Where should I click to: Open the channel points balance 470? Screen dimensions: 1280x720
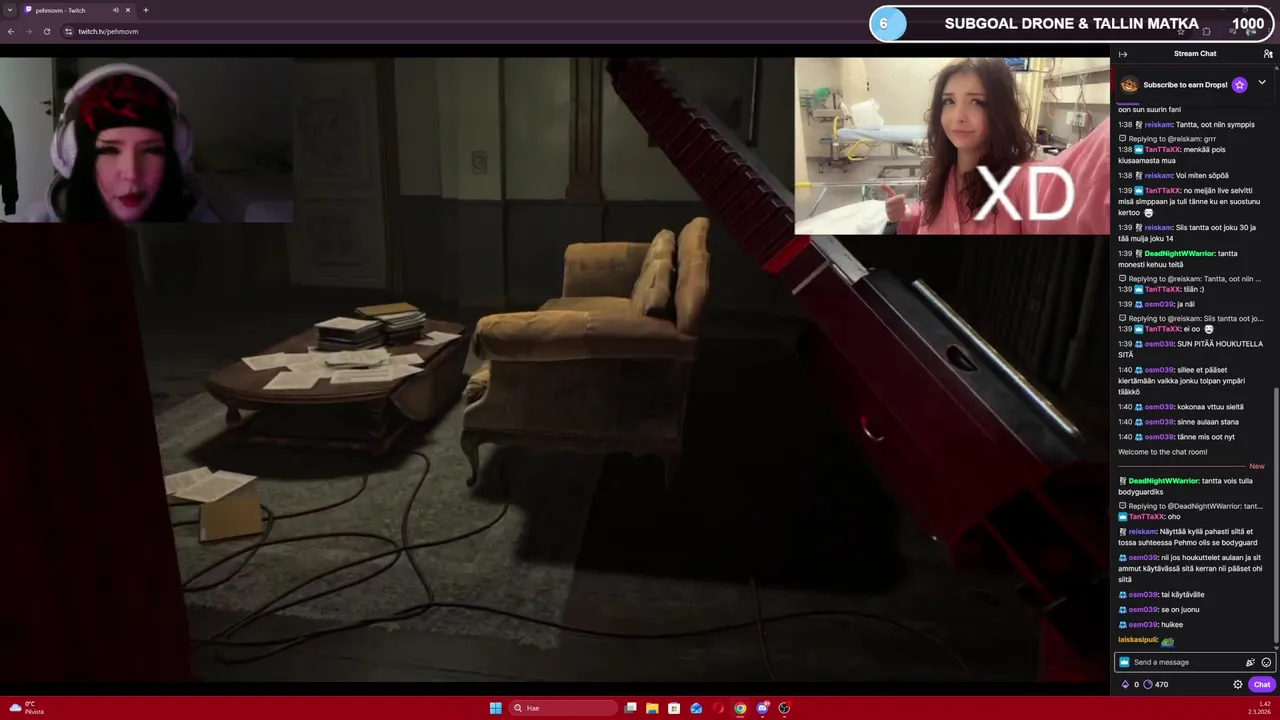[1155, 685]
